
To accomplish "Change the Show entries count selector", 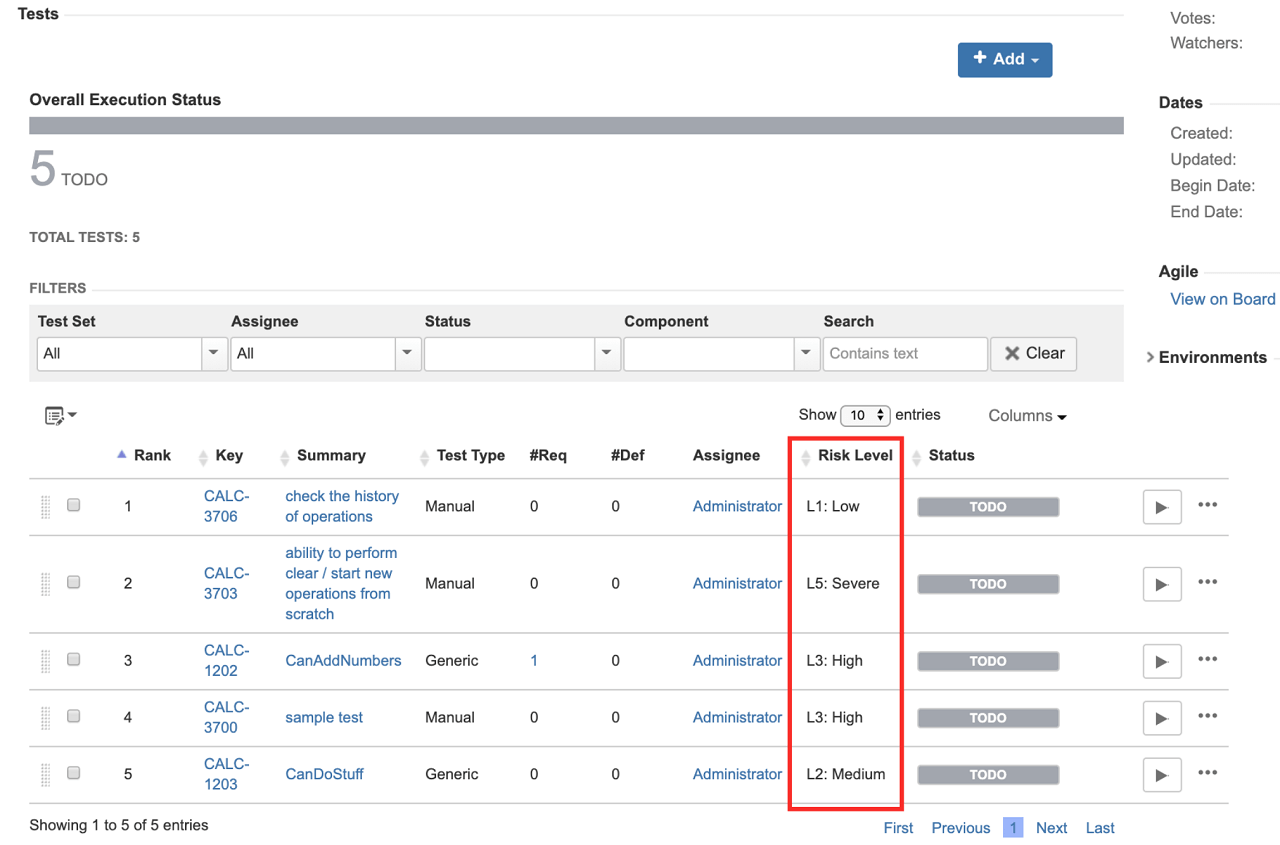I will tap(865, 415).
